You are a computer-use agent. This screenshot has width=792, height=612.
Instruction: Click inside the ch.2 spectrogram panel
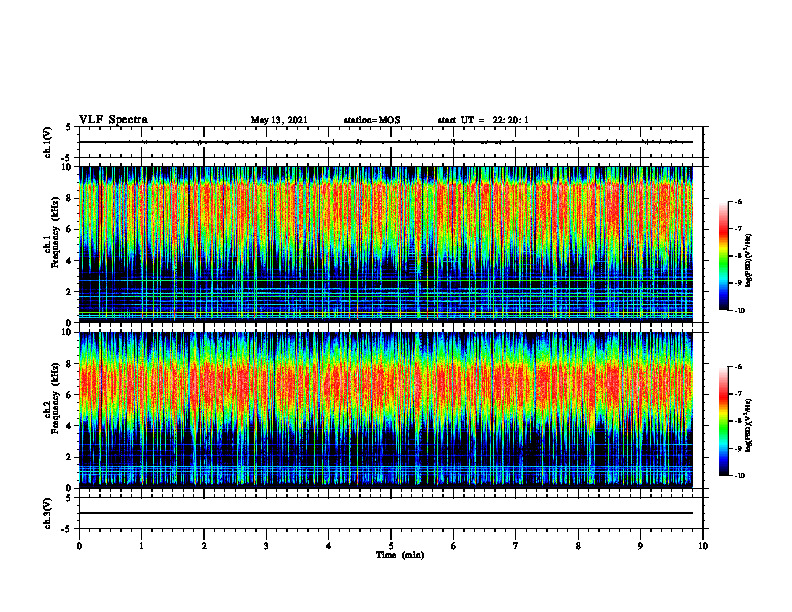point(386,410)
